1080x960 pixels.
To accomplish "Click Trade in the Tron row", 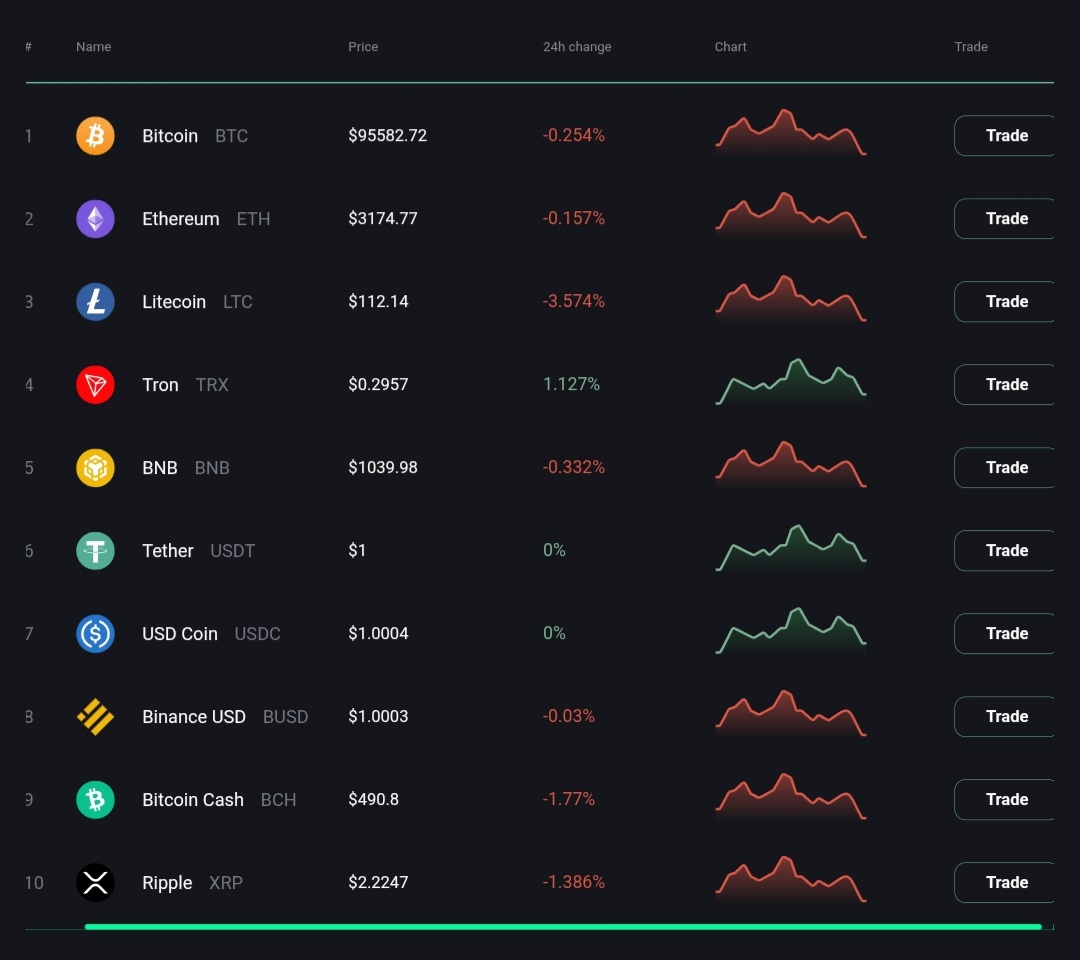I will 1004,385.
